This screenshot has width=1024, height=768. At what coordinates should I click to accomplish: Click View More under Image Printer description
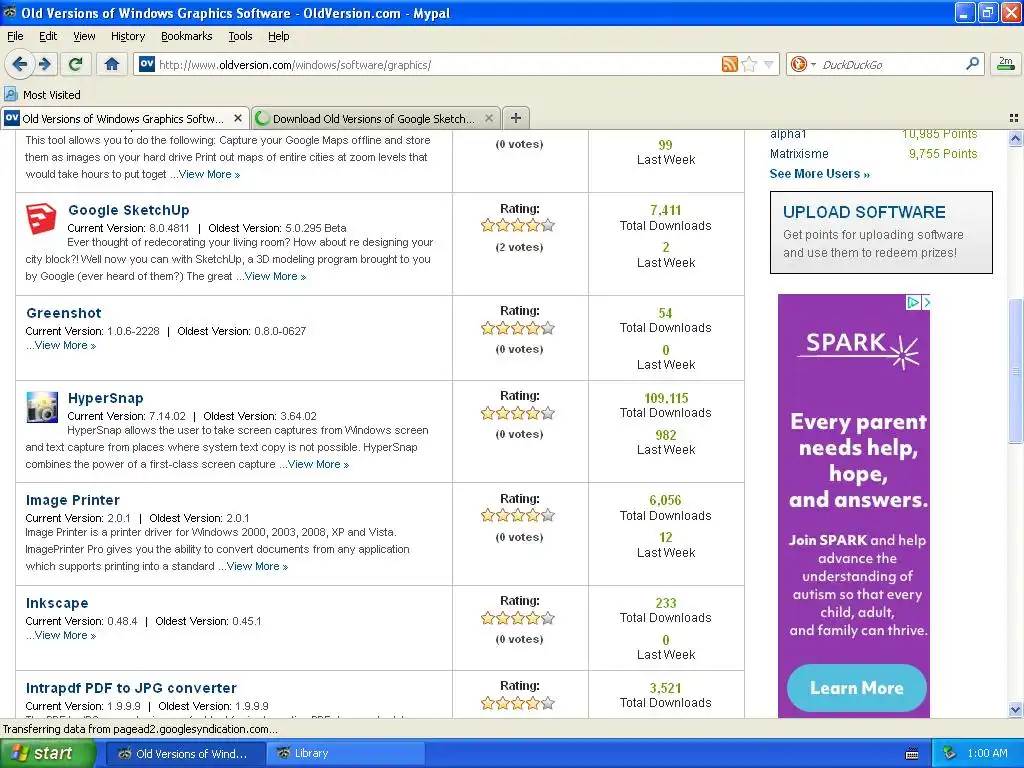click(x=257, y=566)
